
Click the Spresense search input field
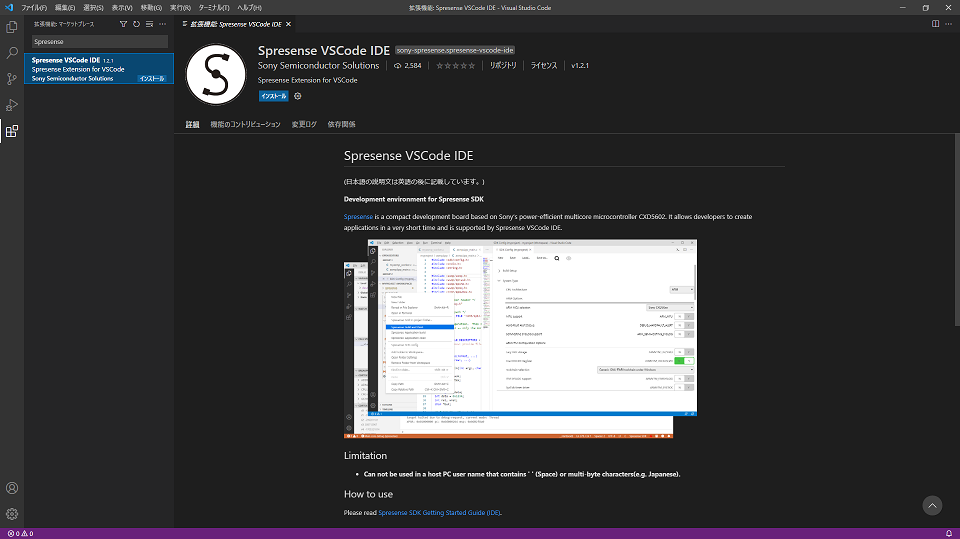(x=99, y=42)
